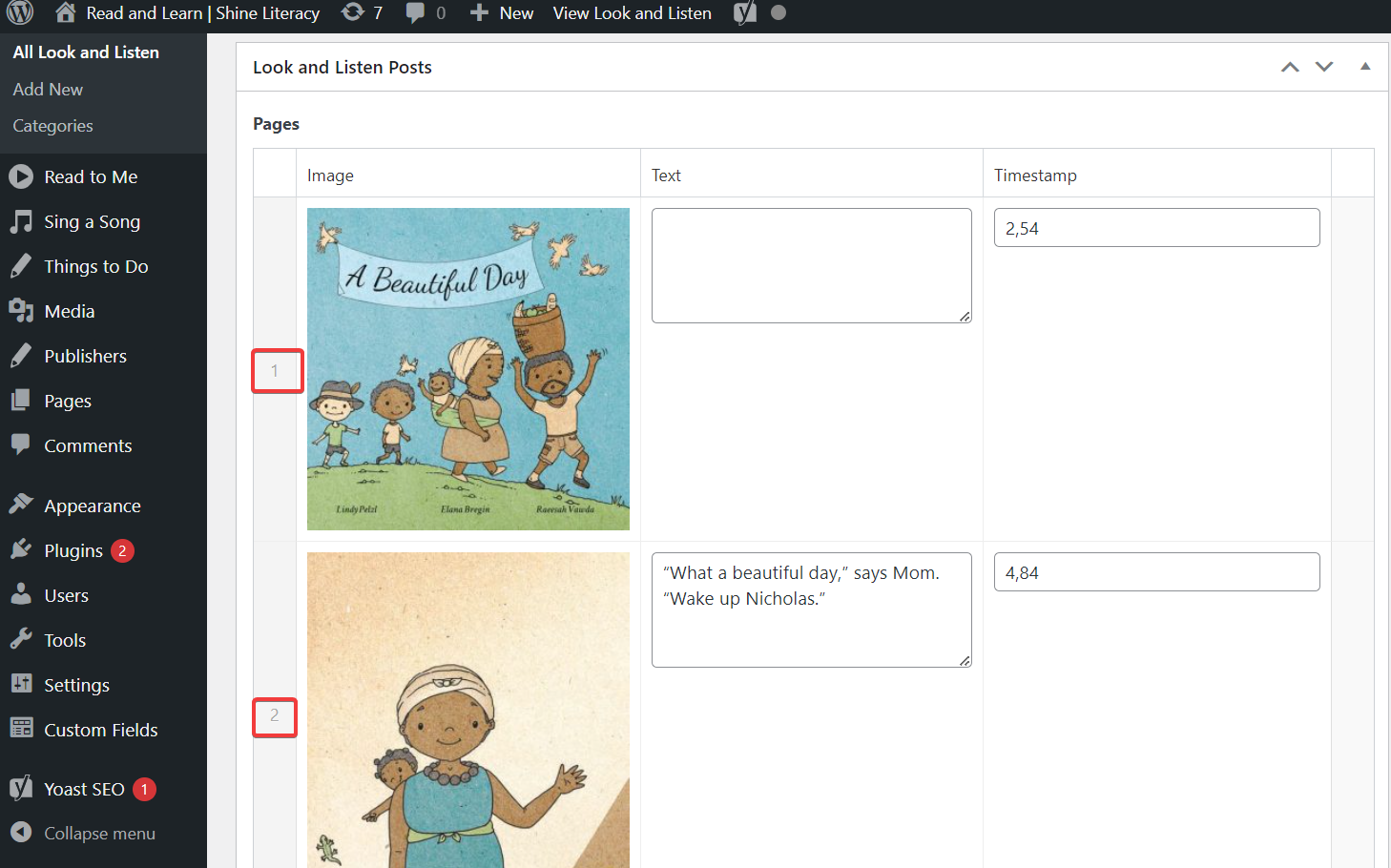
Task: Click the Yoast SEO icon in admin bar
Action: click(745, 12)
